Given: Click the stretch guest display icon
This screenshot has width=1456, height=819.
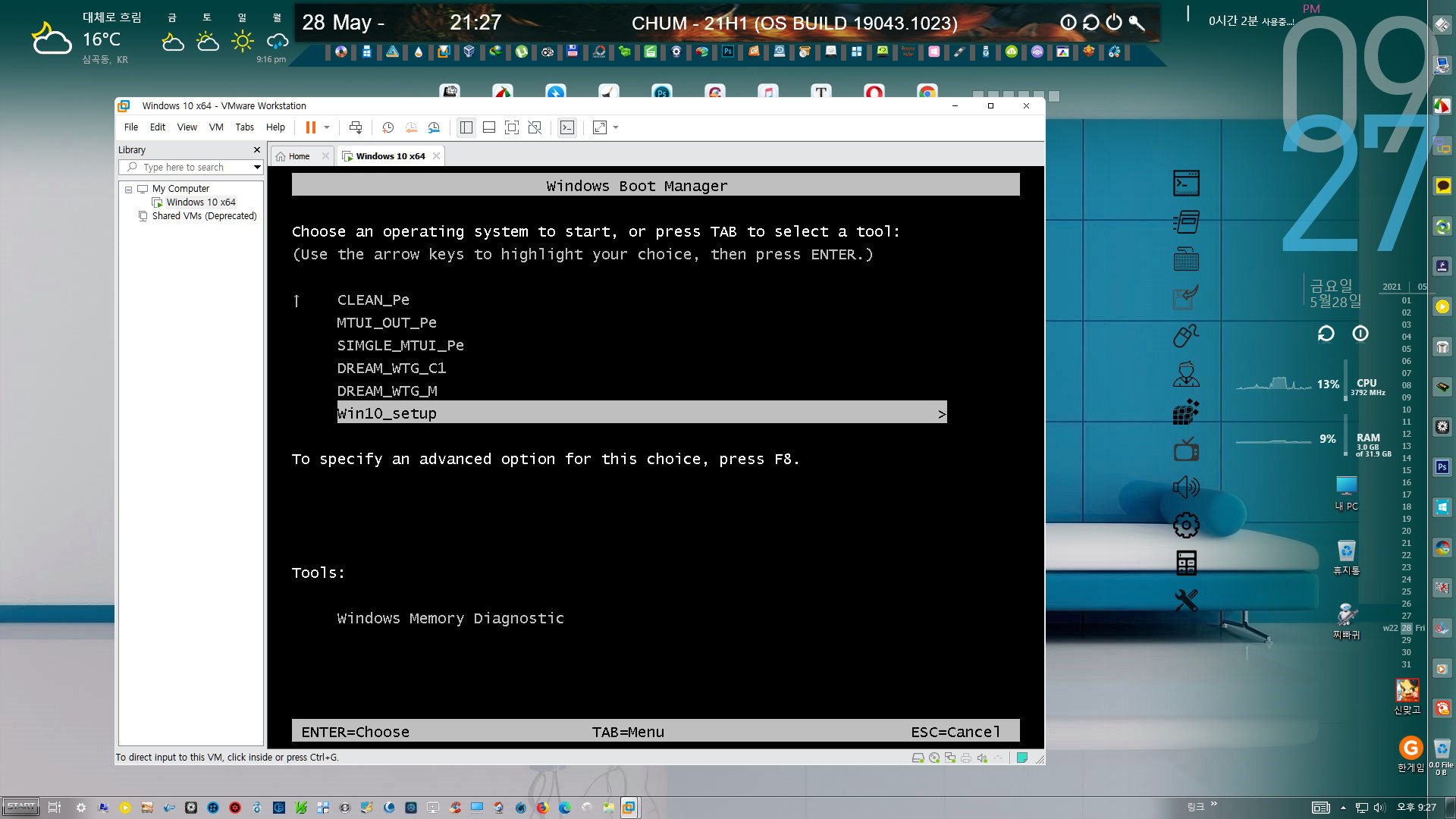Looking at the screenshot, I should (x=600, y=127).
